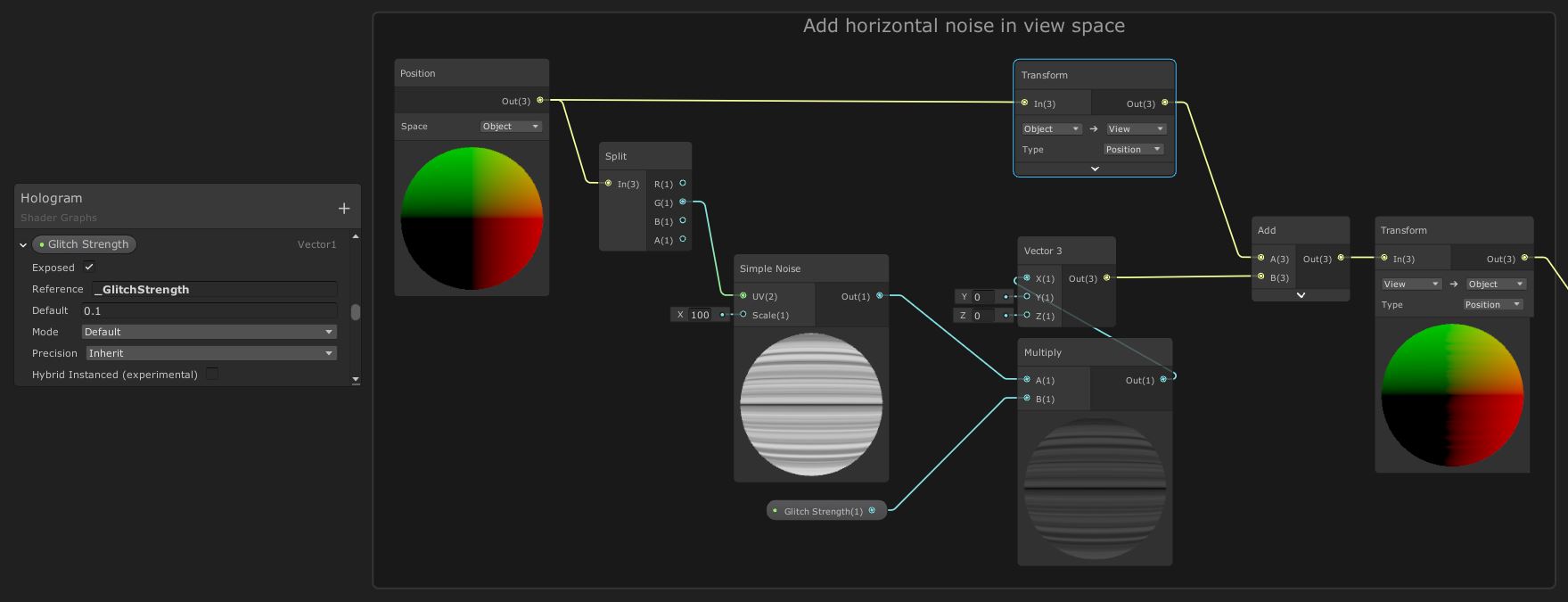Click Split node In(3) port
The width and height of the screenshot is (1568, 602).
click(608, 184)
